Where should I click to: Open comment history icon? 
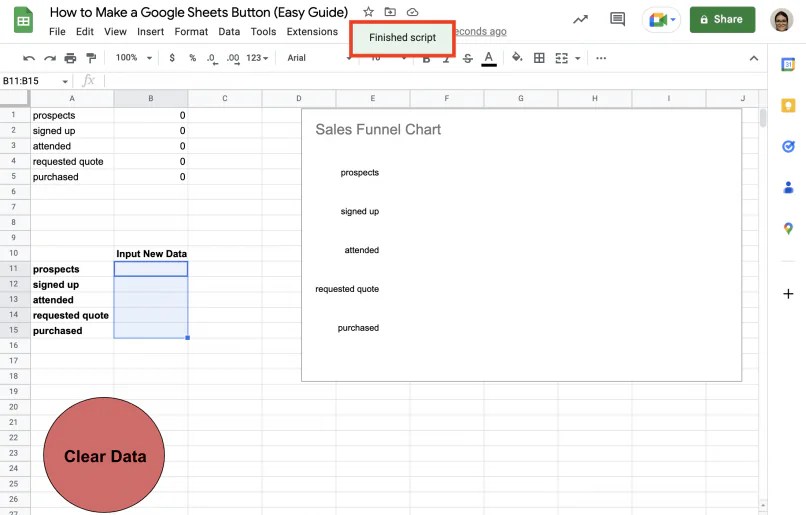(x=617, y=20)
